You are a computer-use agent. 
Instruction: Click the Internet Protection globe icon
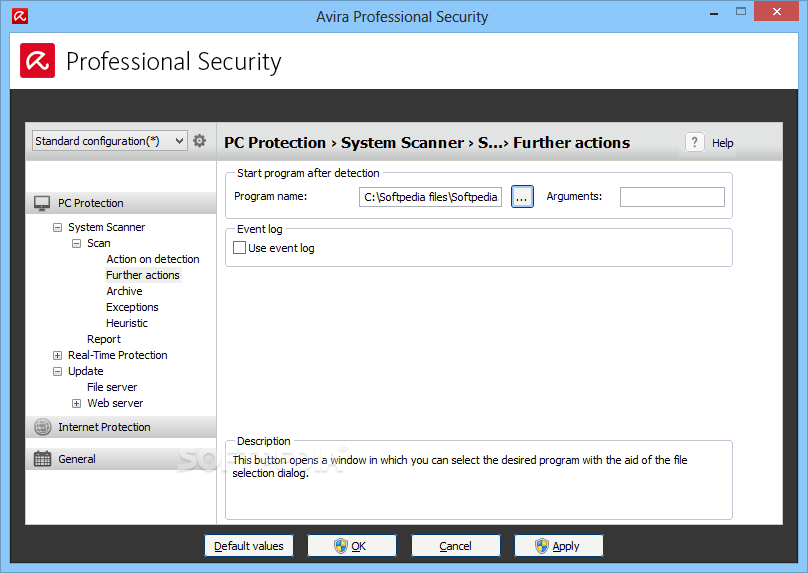click(x=42, y=427)
